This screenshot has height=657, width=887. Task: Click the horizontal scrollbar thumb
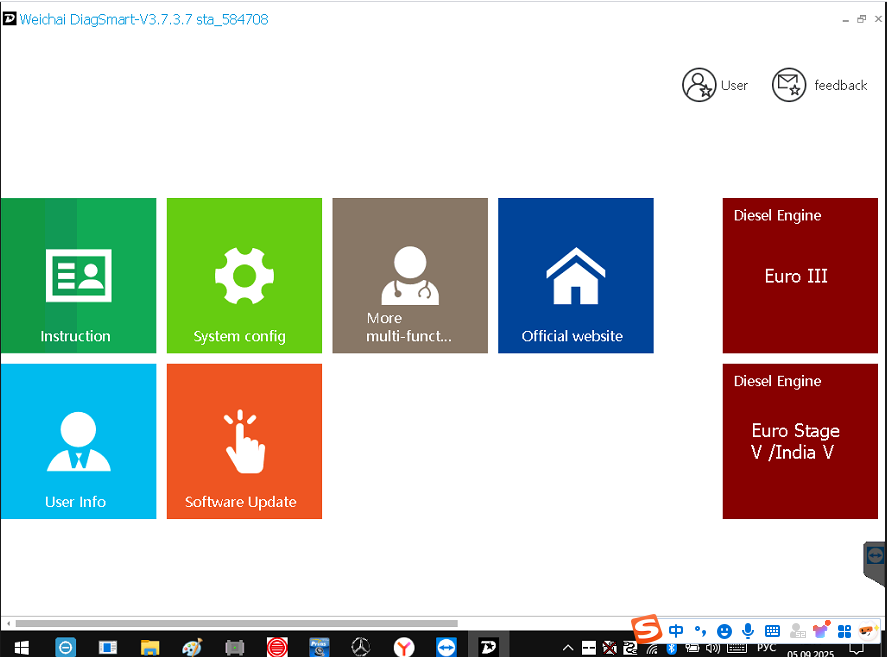pyautogui.click(x=236, y=624)
